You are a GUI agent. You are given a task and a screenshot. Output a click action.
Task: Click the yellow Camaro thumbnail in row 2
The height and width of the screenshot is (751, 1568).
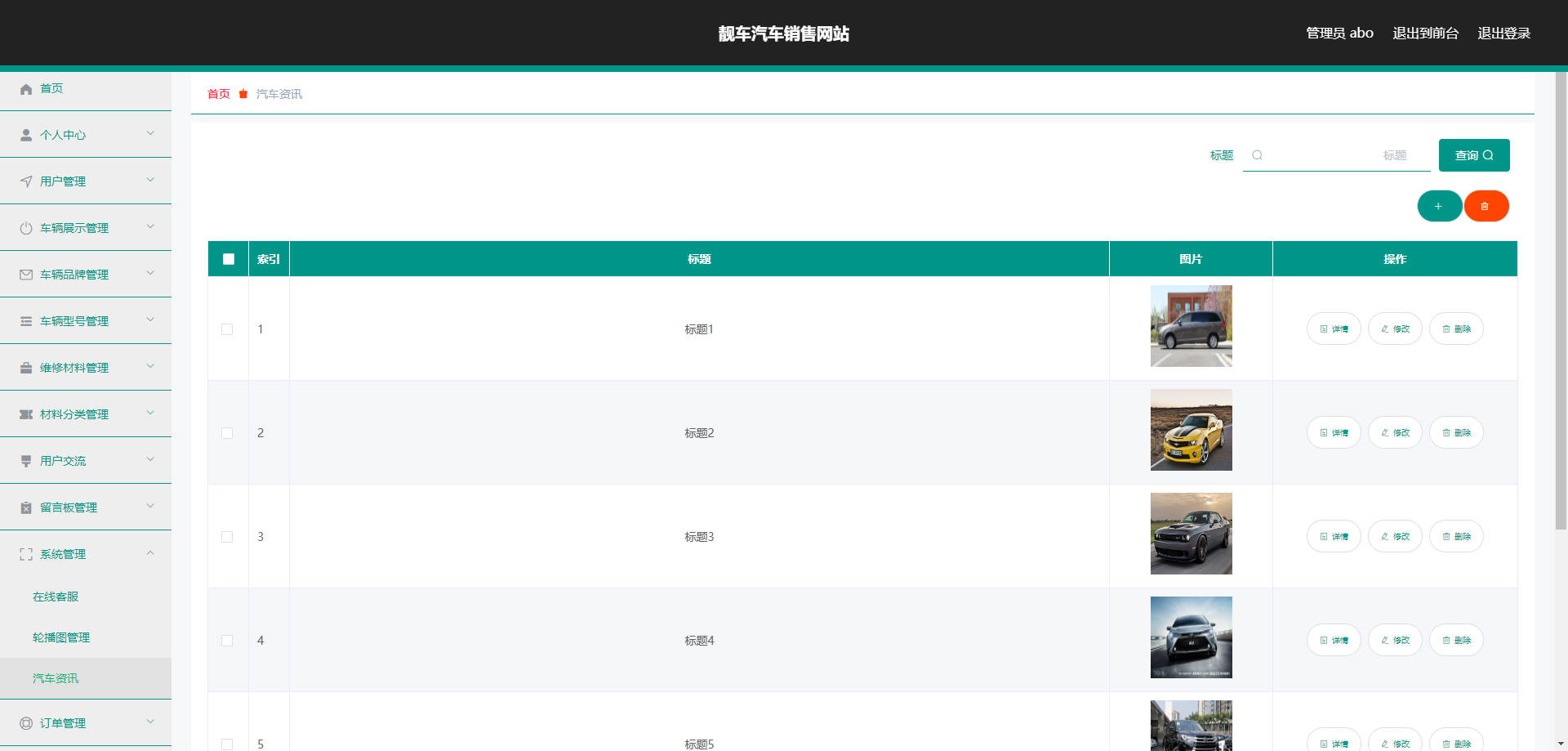point(1192,430)
